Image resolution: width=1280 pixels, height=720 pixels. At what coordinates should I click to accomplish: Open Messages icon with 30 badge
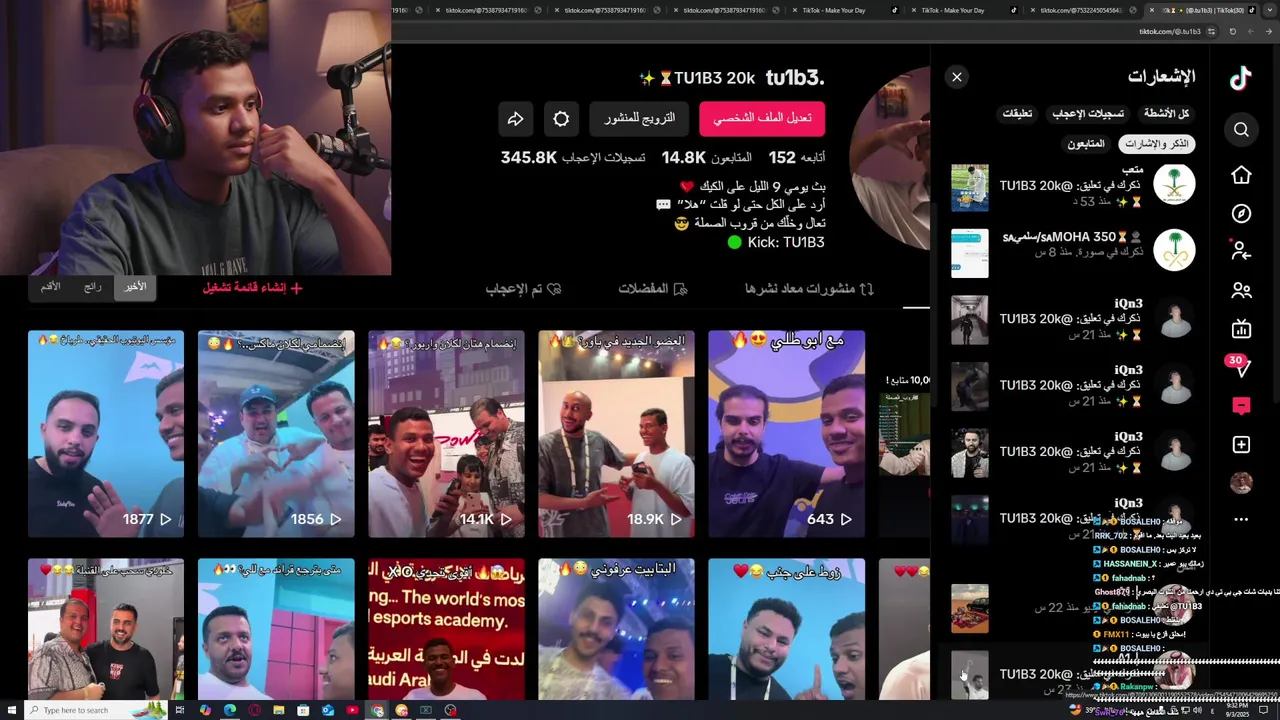1240,366
